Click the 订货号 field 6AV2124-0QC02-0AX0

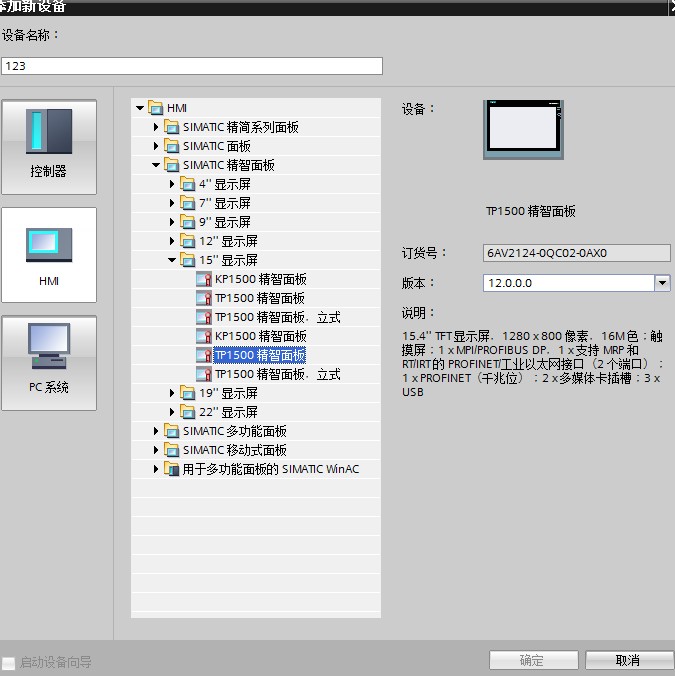point(577,253)
